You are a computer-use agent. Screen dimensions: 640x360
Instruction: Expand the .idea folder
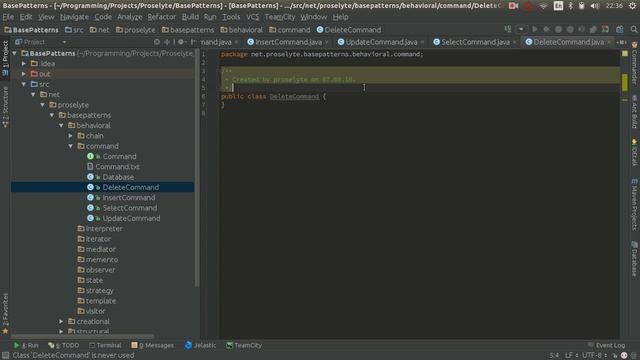24,64
